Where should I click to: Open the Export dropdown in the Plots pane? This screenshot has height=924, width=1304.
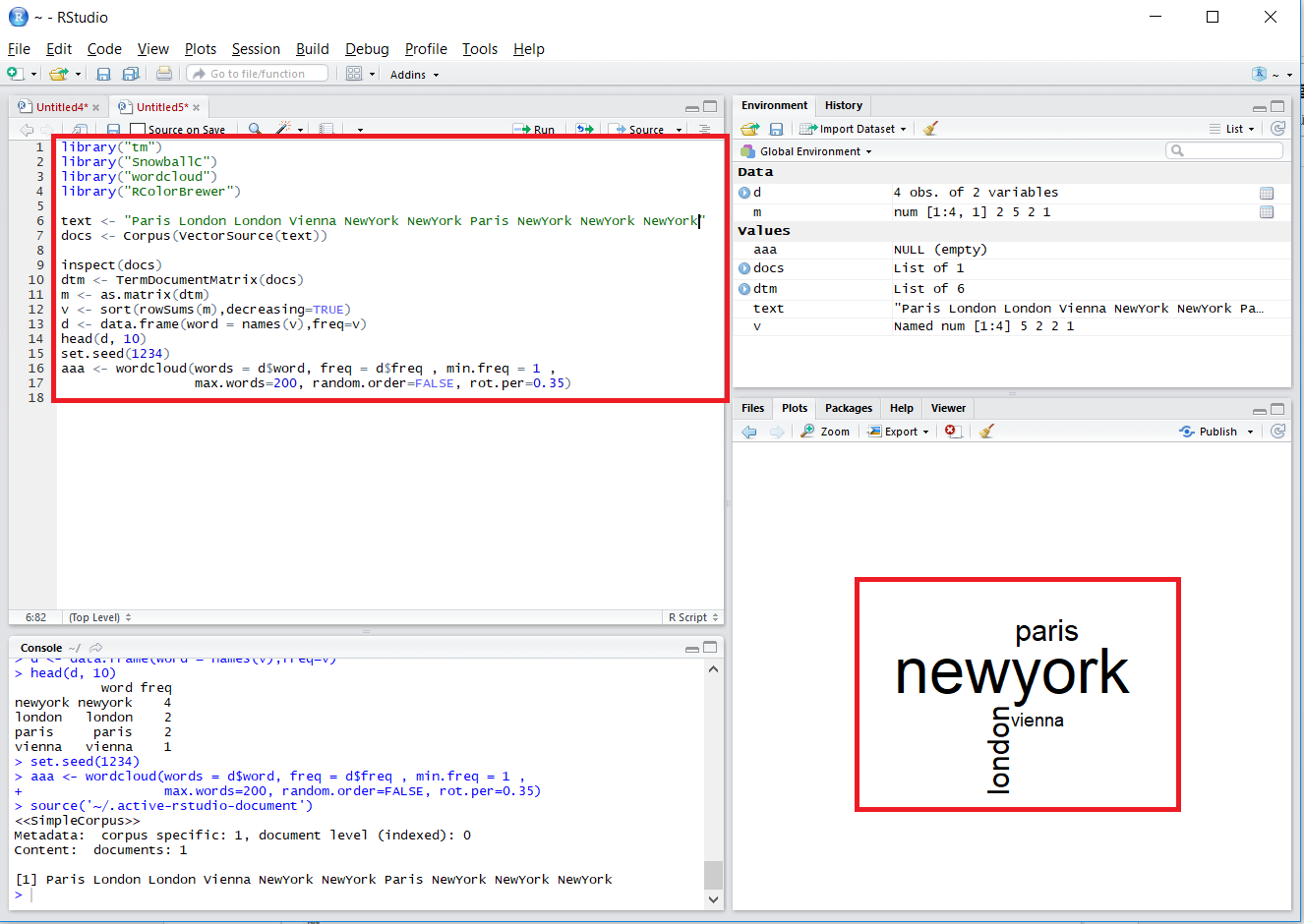coord(899,432)
